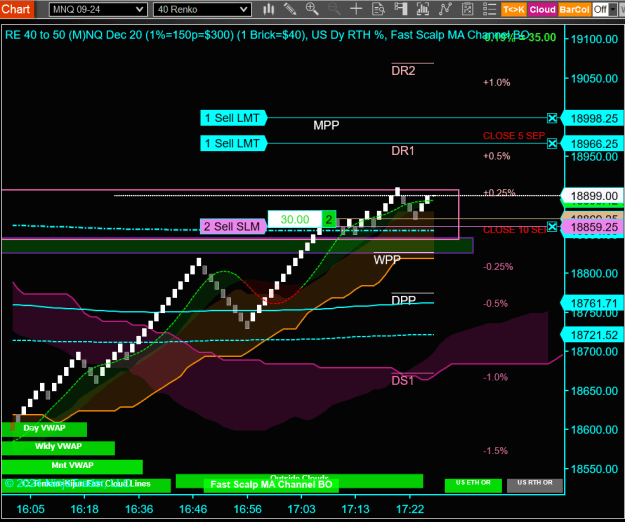Click the DR2 pivot label
The height and width of the screenshot is (522, 625).
point(403,71)
